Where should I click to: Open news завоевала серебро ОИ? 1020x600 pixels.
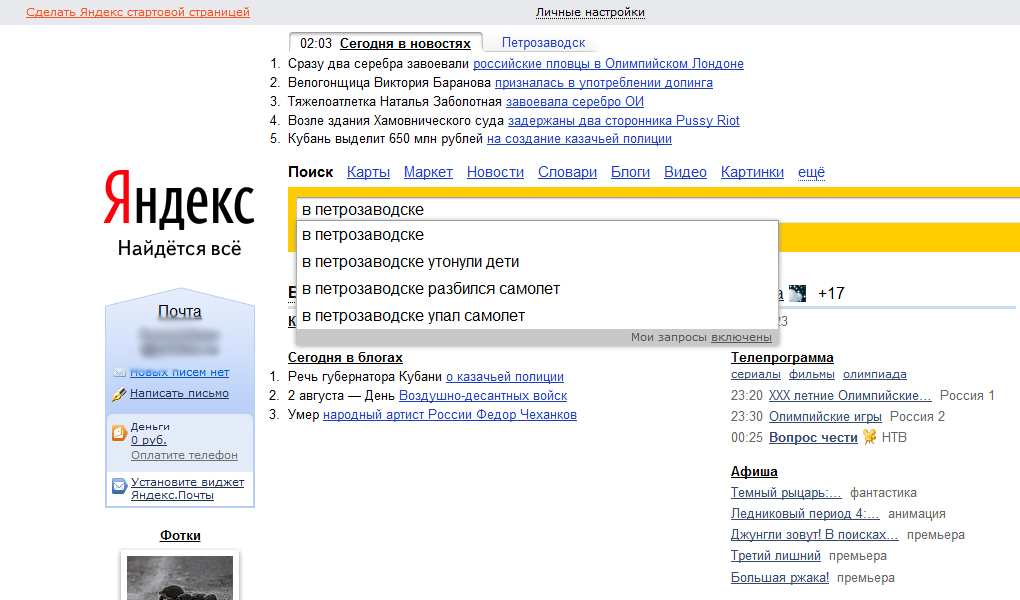click(x=575, y=102)
